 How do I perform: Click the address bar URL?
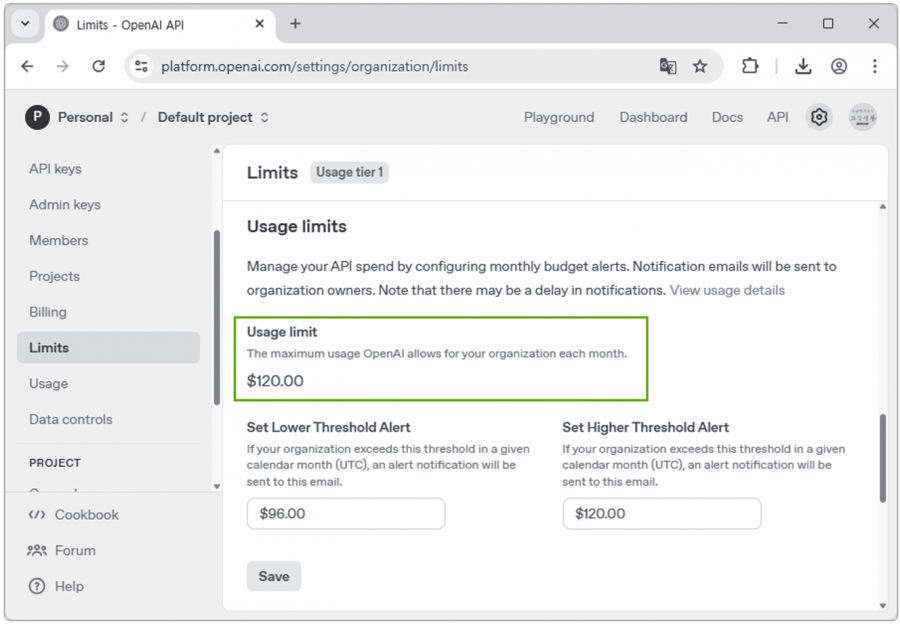(315, 67)
